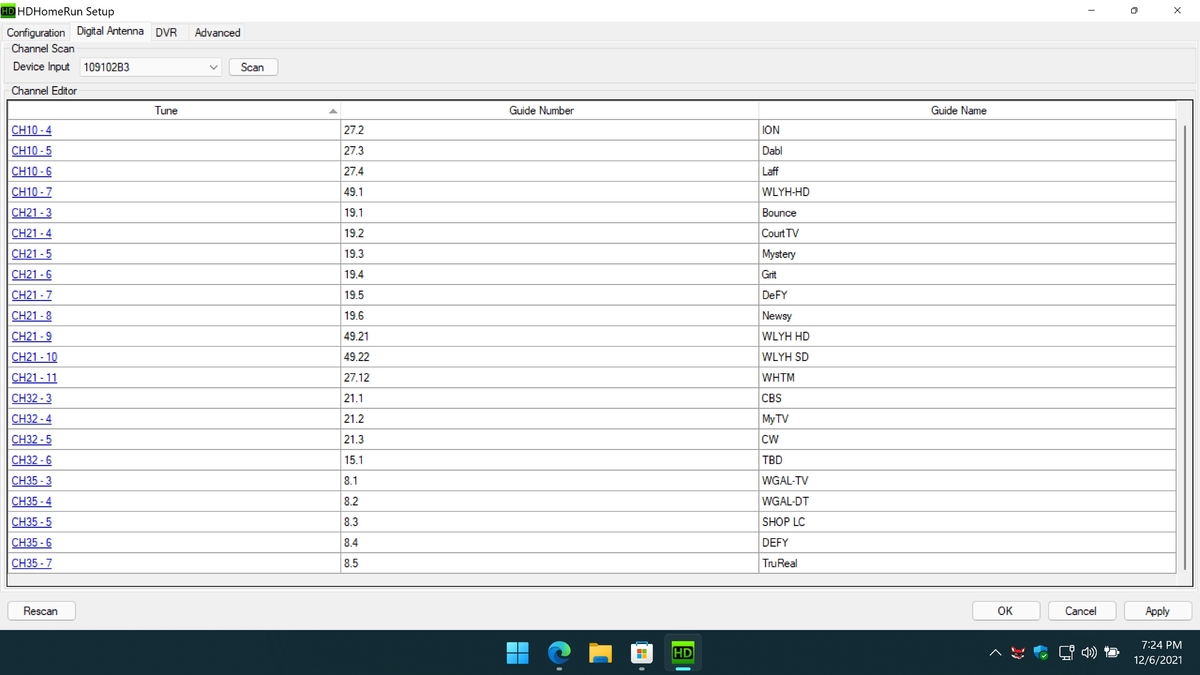The image size is (1200, 675).
Task: Select the guide number cell 19.4
Action: [549, 275]
